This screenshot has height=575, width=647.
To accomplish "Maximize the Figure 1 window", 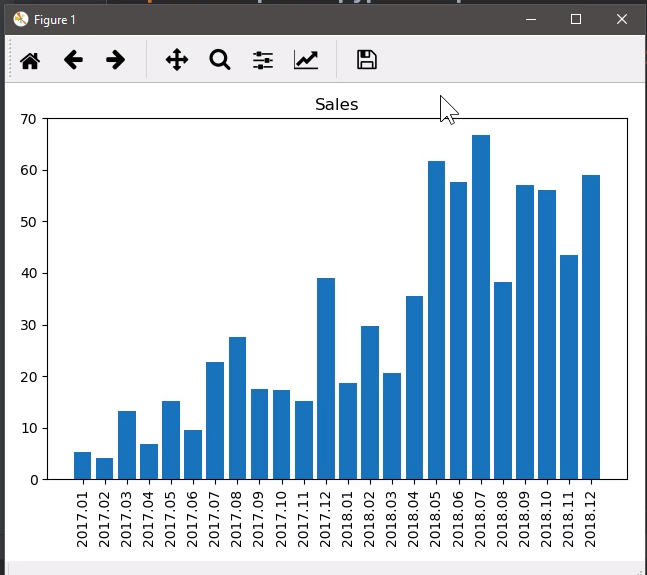I will (576, 19).
